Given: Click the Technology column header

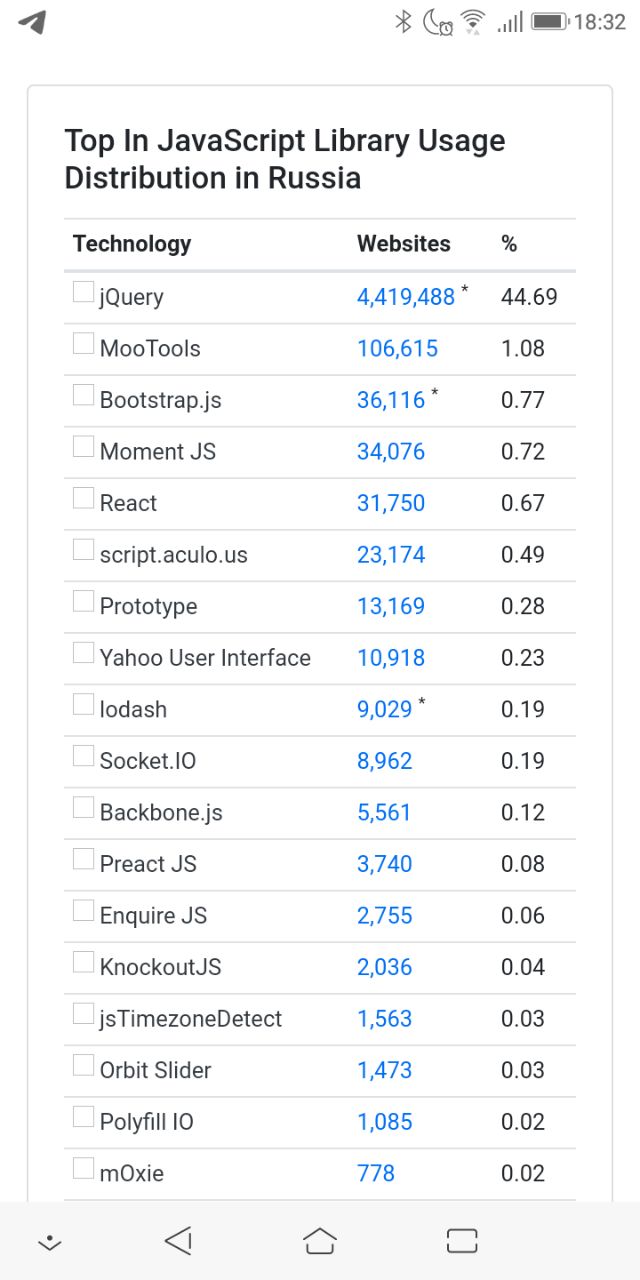Looking at the screenshot, I should (132, 243).
